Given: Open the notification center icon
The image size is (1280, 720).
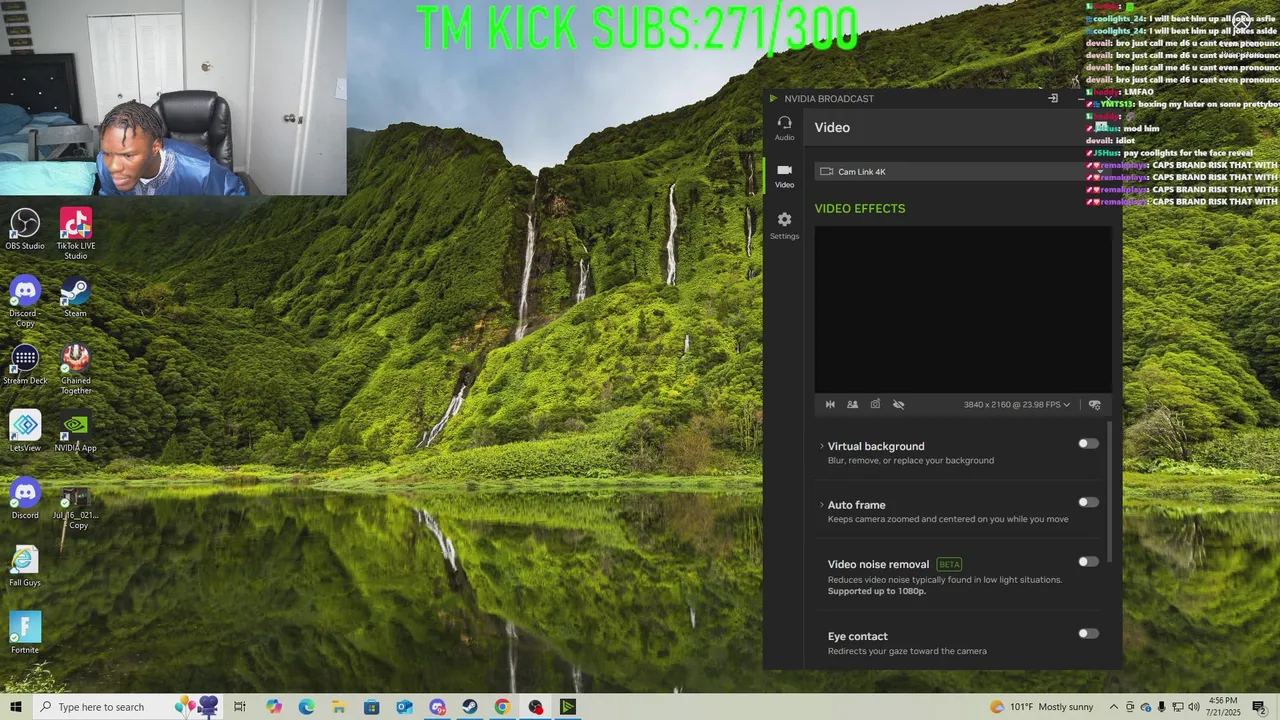Looking at the screenshot, I should click(x=1259, y=707).
